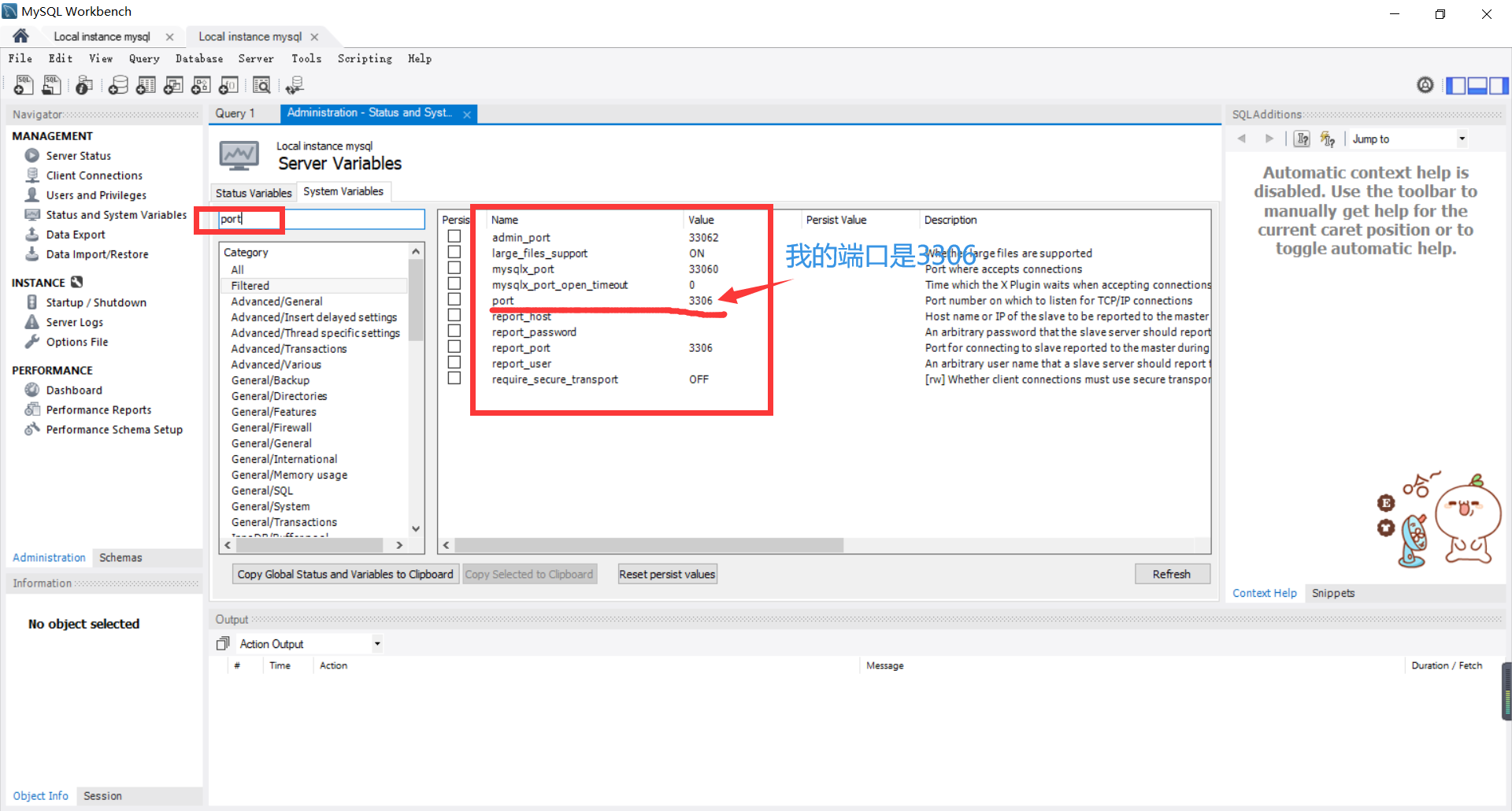Select General/Firewall category
The height and width of the screenshot is (811, 1512).
[x=271, y=428]
